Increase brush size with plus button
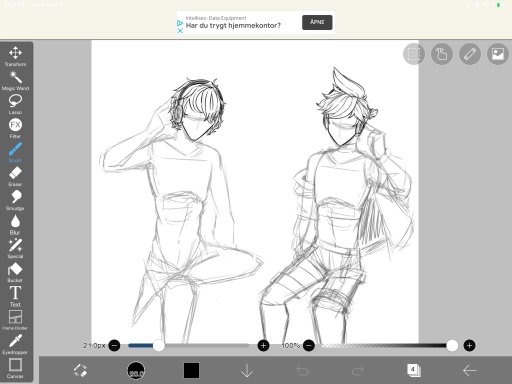The width and height of the screenshot is (512, 384). (263, 346)
